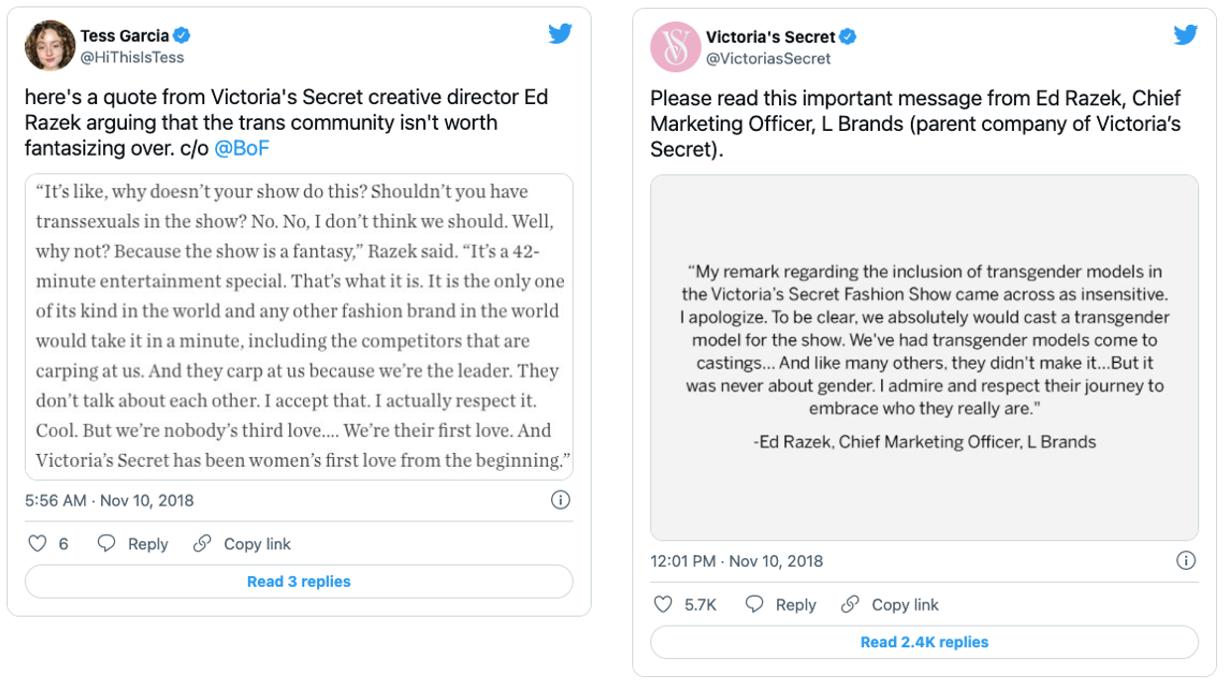Click reply bubble icon on Victoria's Secret tweet
Image resolution: width=1224 pixels, height=684 pixels.
coord(754,605)
